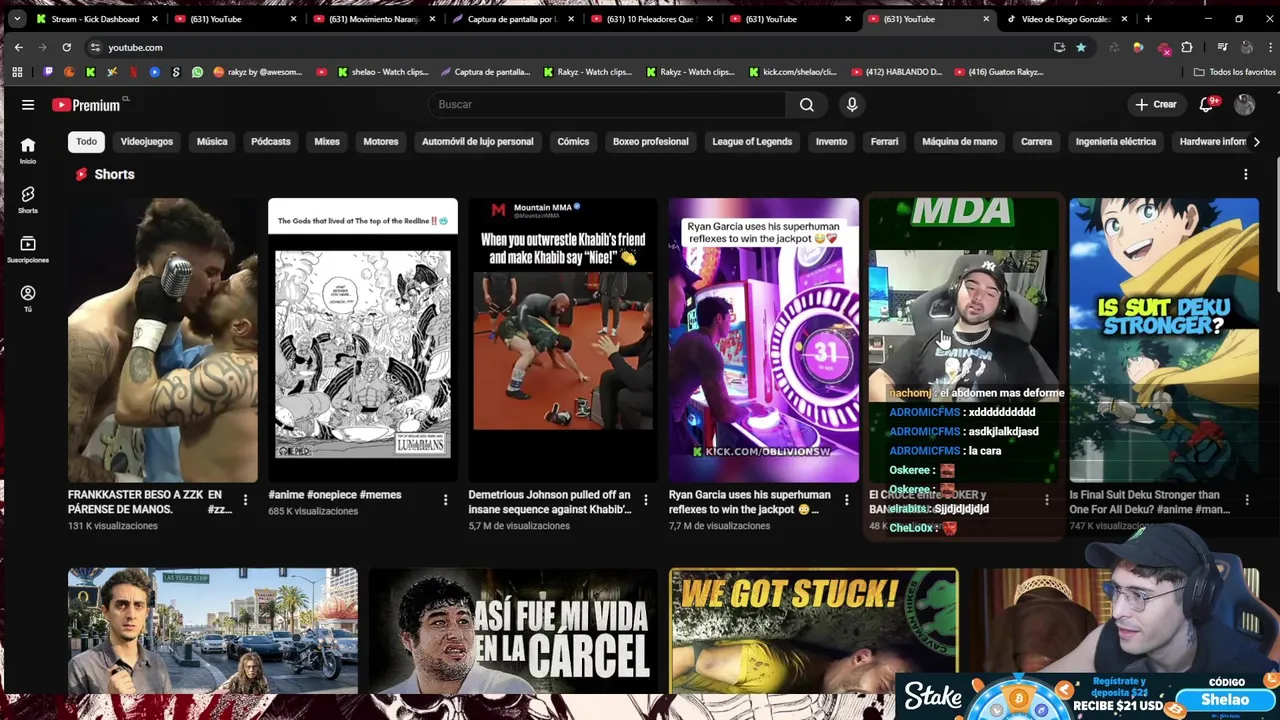
Task: Select the Motores chip
Action: pyautogui.click(x=381, y=141)
